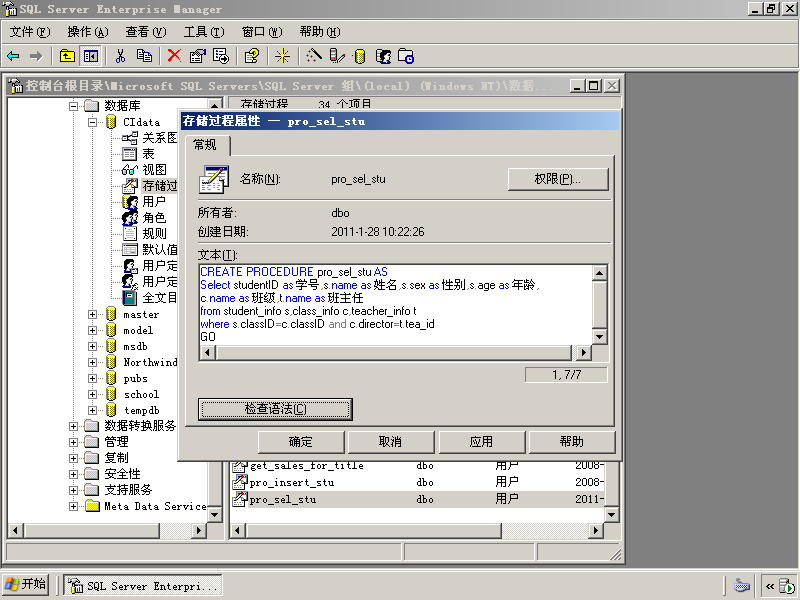The height and width of the screenshot is (600, 800).
Task: Click the new job folder-clock icon
Action: pyautogui.click(x=406, y=56)
